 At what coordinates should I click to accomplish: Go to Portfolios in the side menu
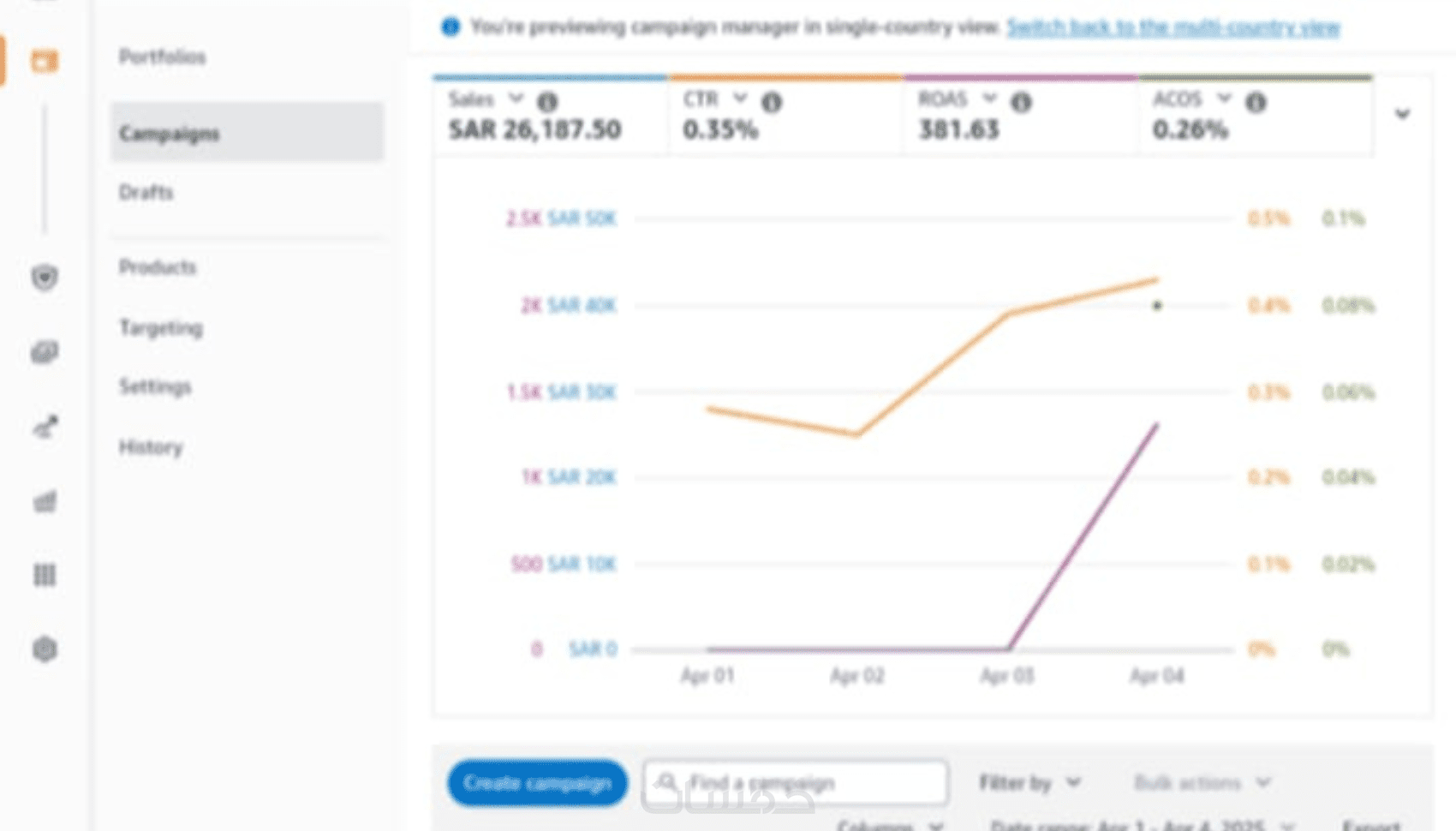point(163,57)
